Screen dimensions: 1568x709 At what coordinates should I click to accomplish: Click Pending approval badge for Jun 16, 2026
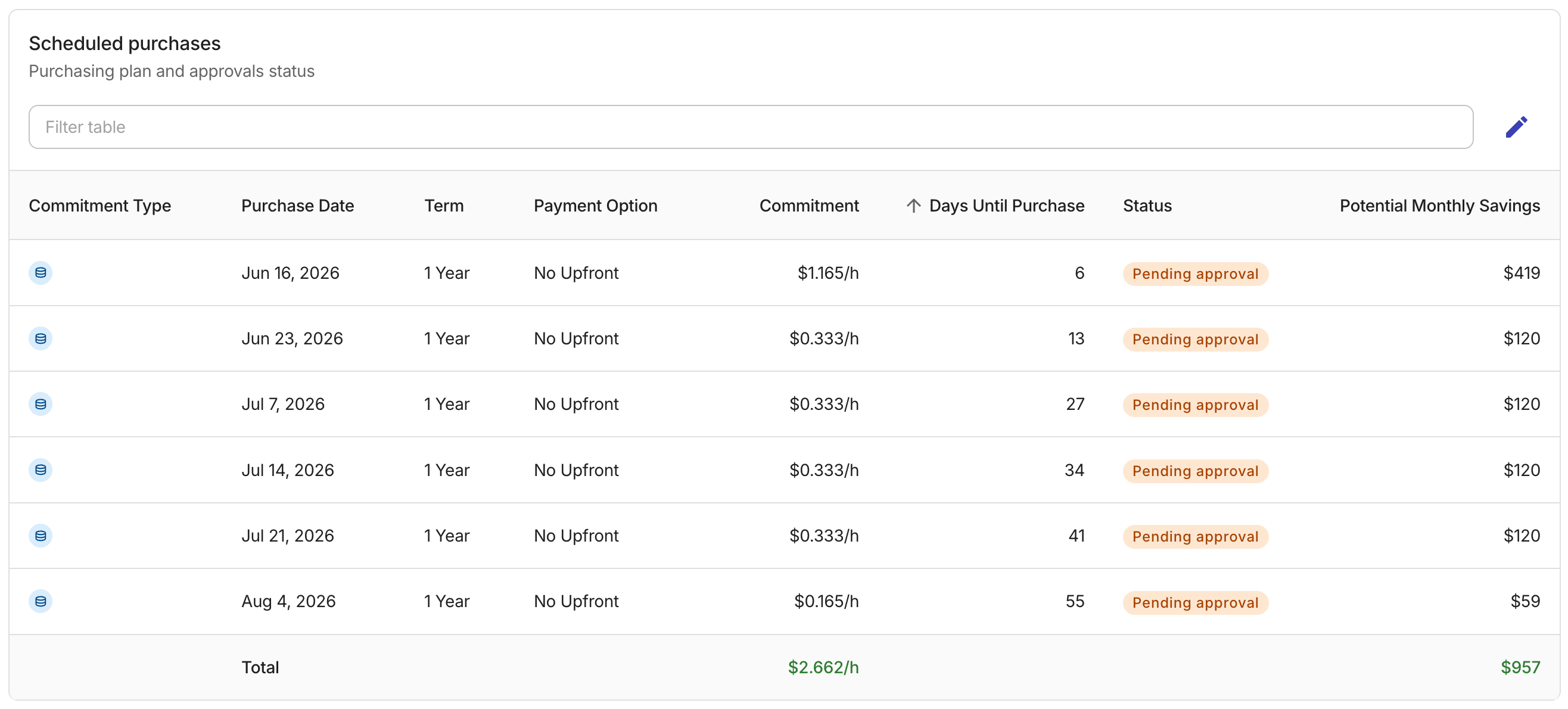pos(1195,274)
